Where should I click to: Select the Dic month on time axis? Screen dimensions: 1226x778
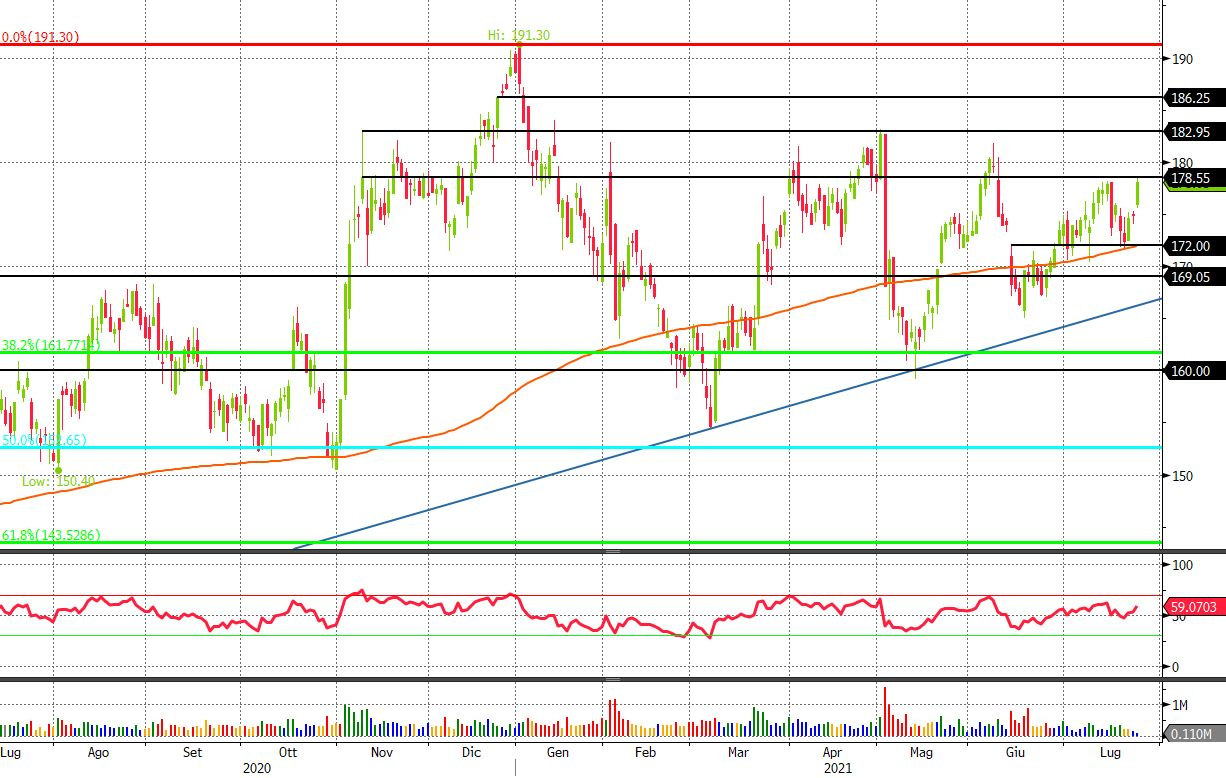[x=472, y=752]
